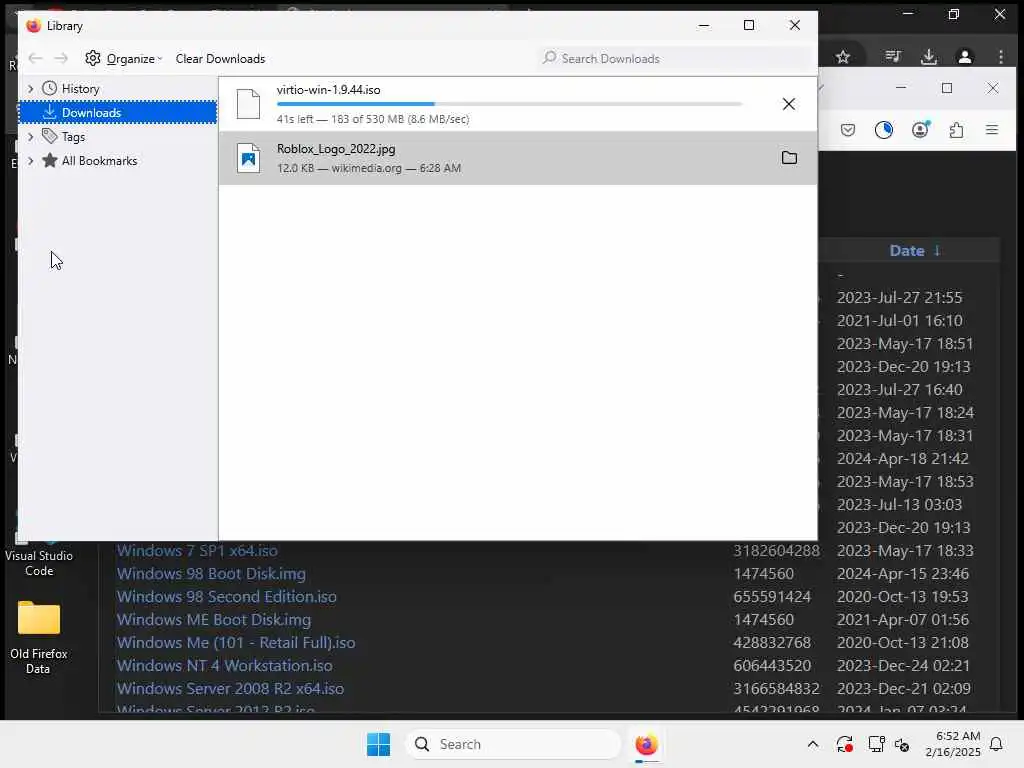
Task: Select Downloads in the sidebar
Action: click(118, 112)
